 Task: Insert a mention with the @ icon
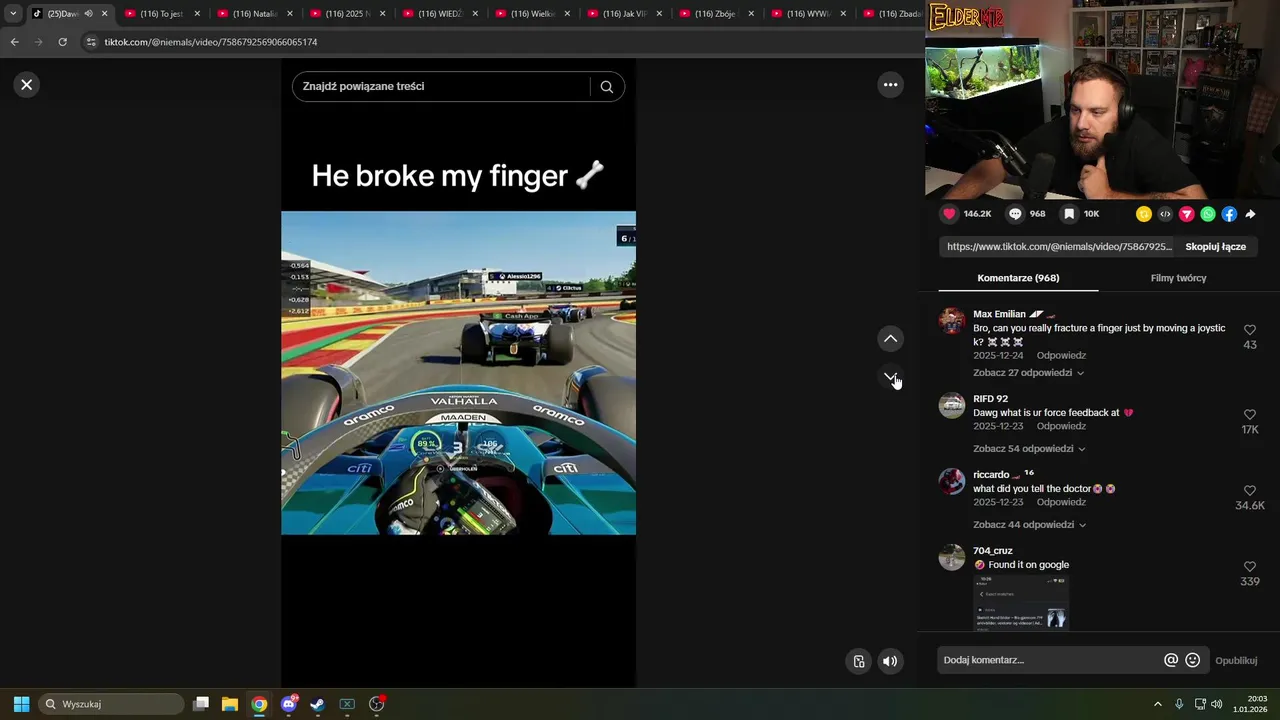1171,660
